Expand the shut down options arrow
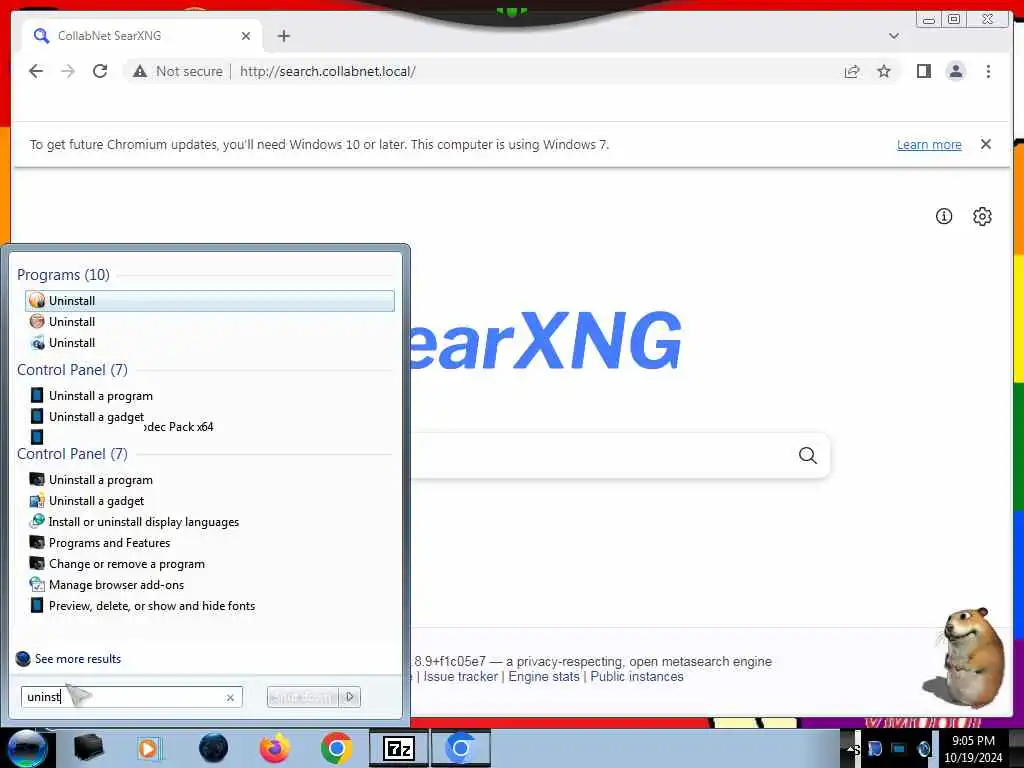The width and height of the screenshot is (1024, 768). [x=350, y=697]
